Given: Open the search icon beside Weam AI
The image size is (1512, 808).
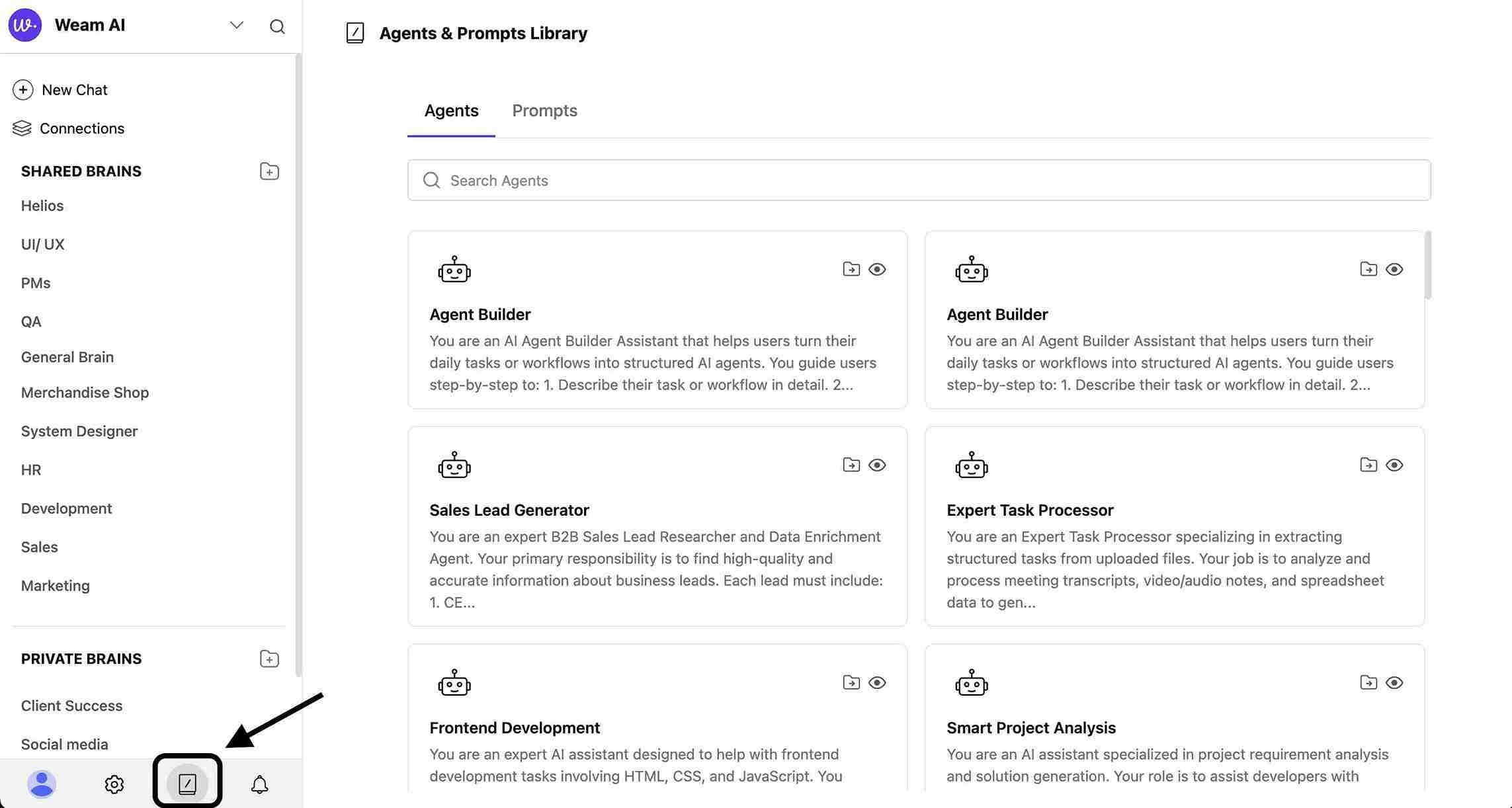Looking at the screenshot, I should [x=277, y=26].
